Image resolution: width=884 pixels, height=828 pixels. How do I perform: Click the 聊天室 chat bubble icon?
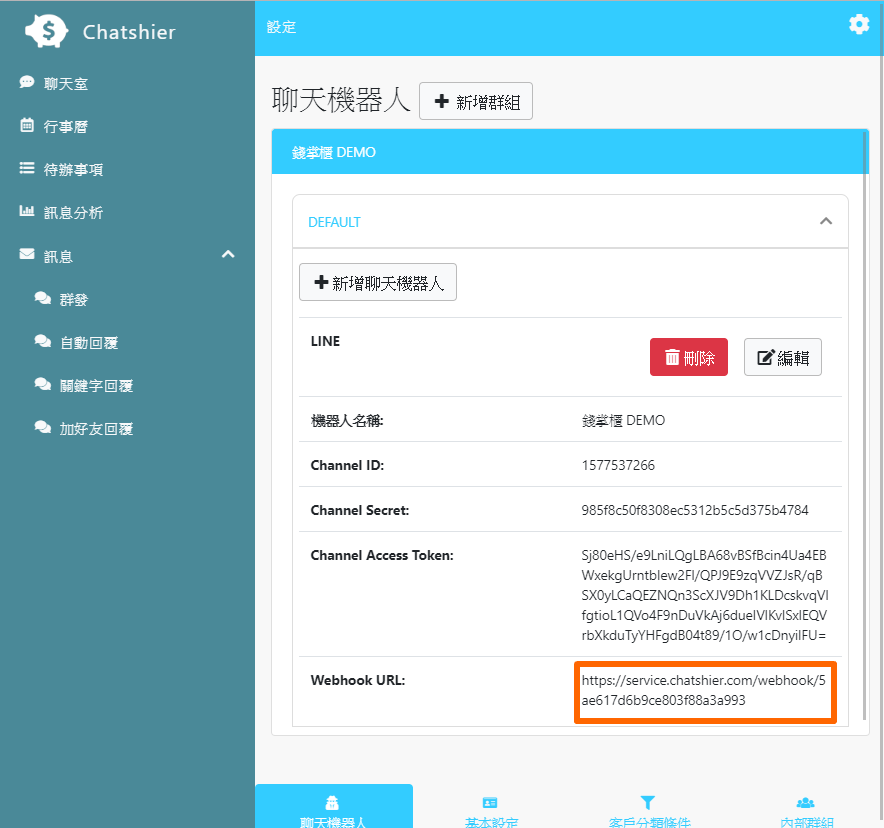[26, 82]
